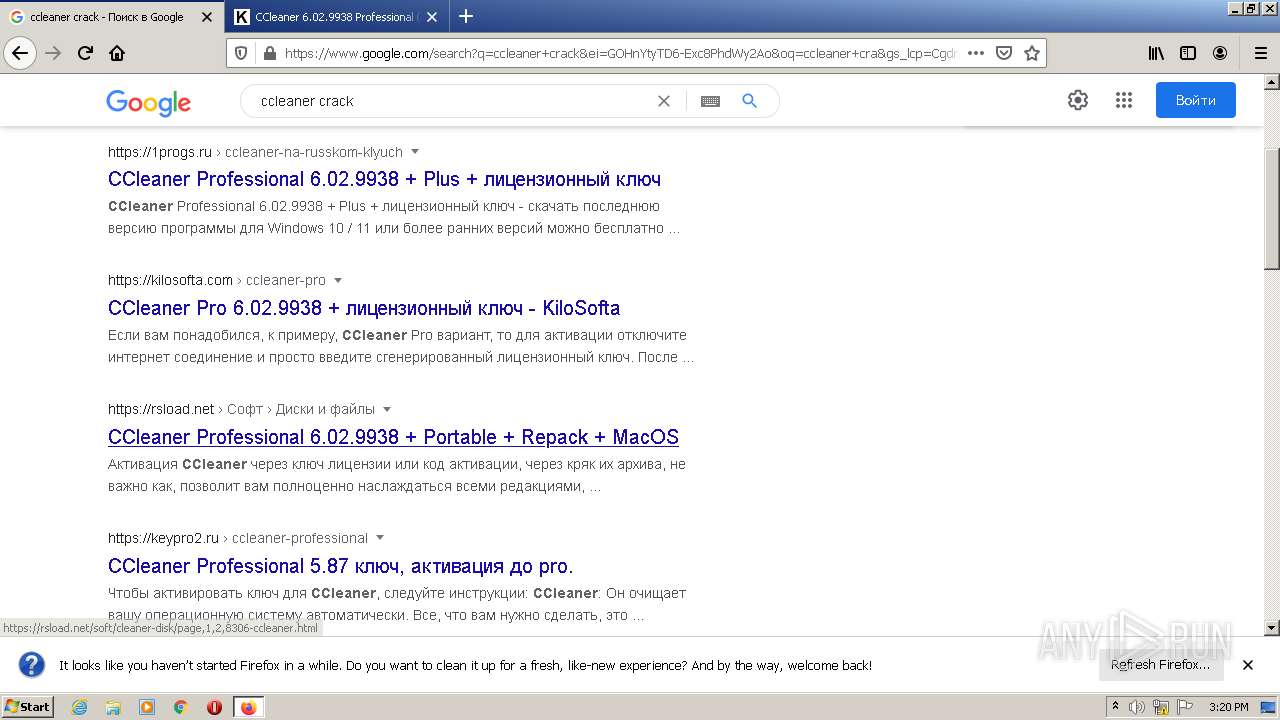
Task: Open the Firefox account icon
Action: tap(1220, 53)
